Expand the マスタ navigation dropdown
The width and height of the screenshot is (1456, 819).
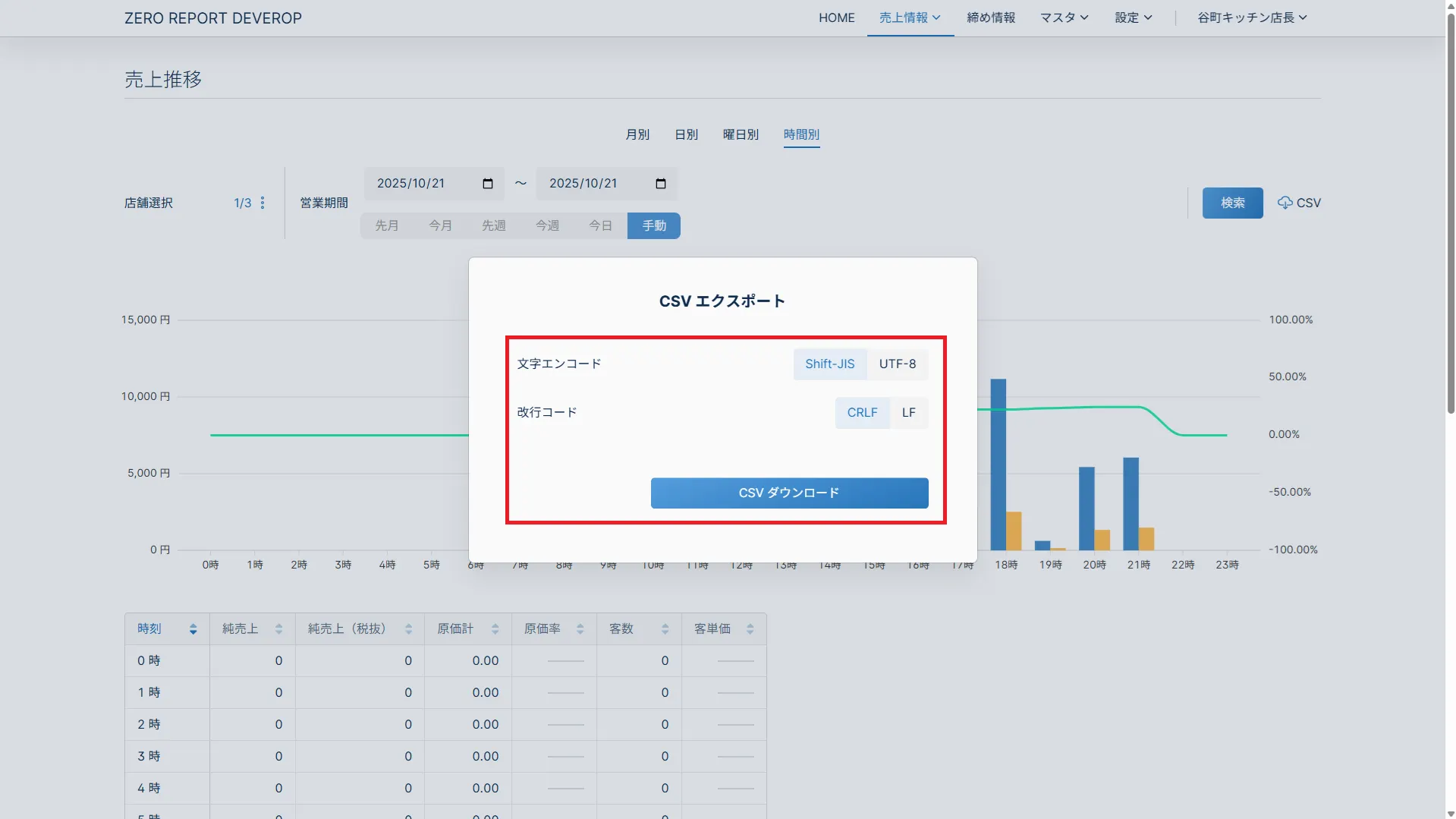1064,17
